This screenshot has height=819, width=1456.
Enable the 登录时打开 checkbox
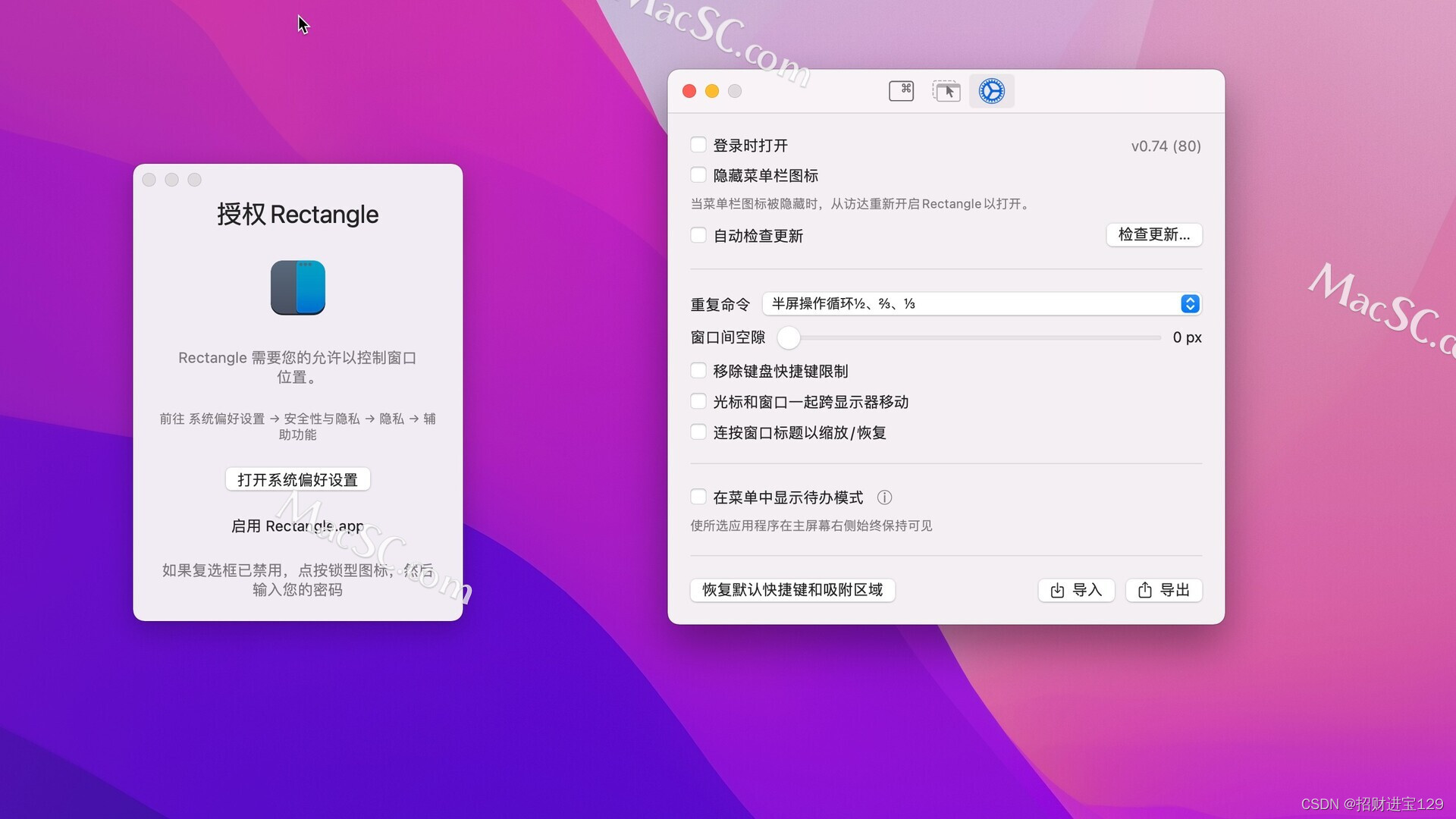698,145
